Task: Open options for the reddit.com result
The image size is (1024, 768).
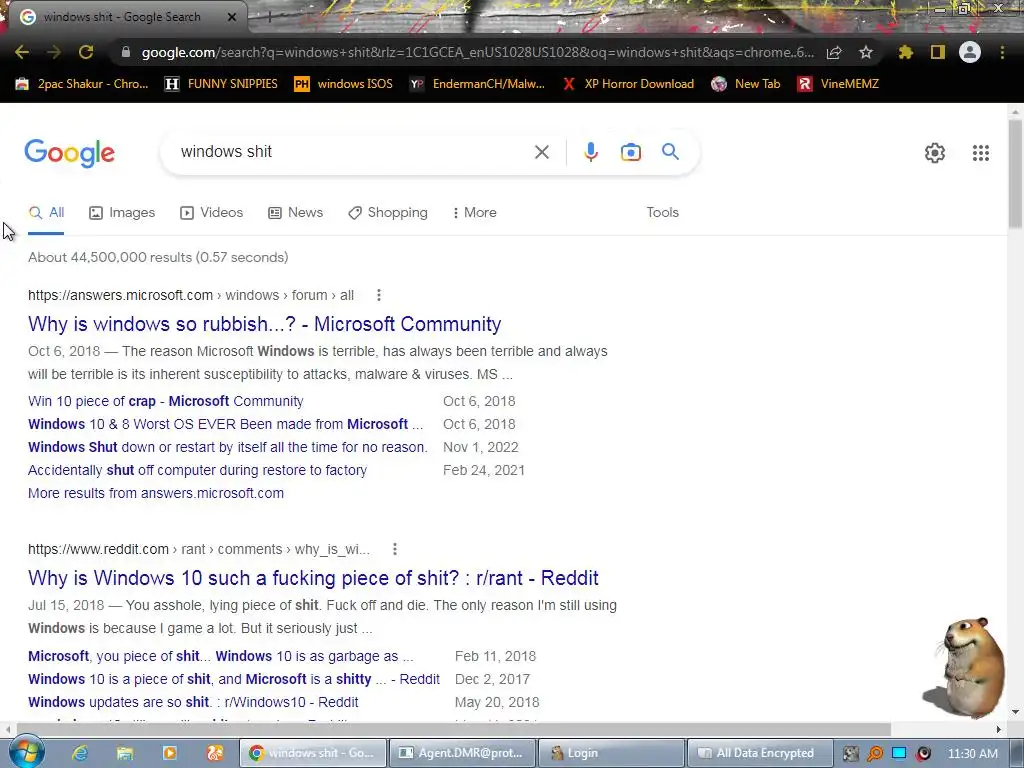Action: [x=394, y=549]
